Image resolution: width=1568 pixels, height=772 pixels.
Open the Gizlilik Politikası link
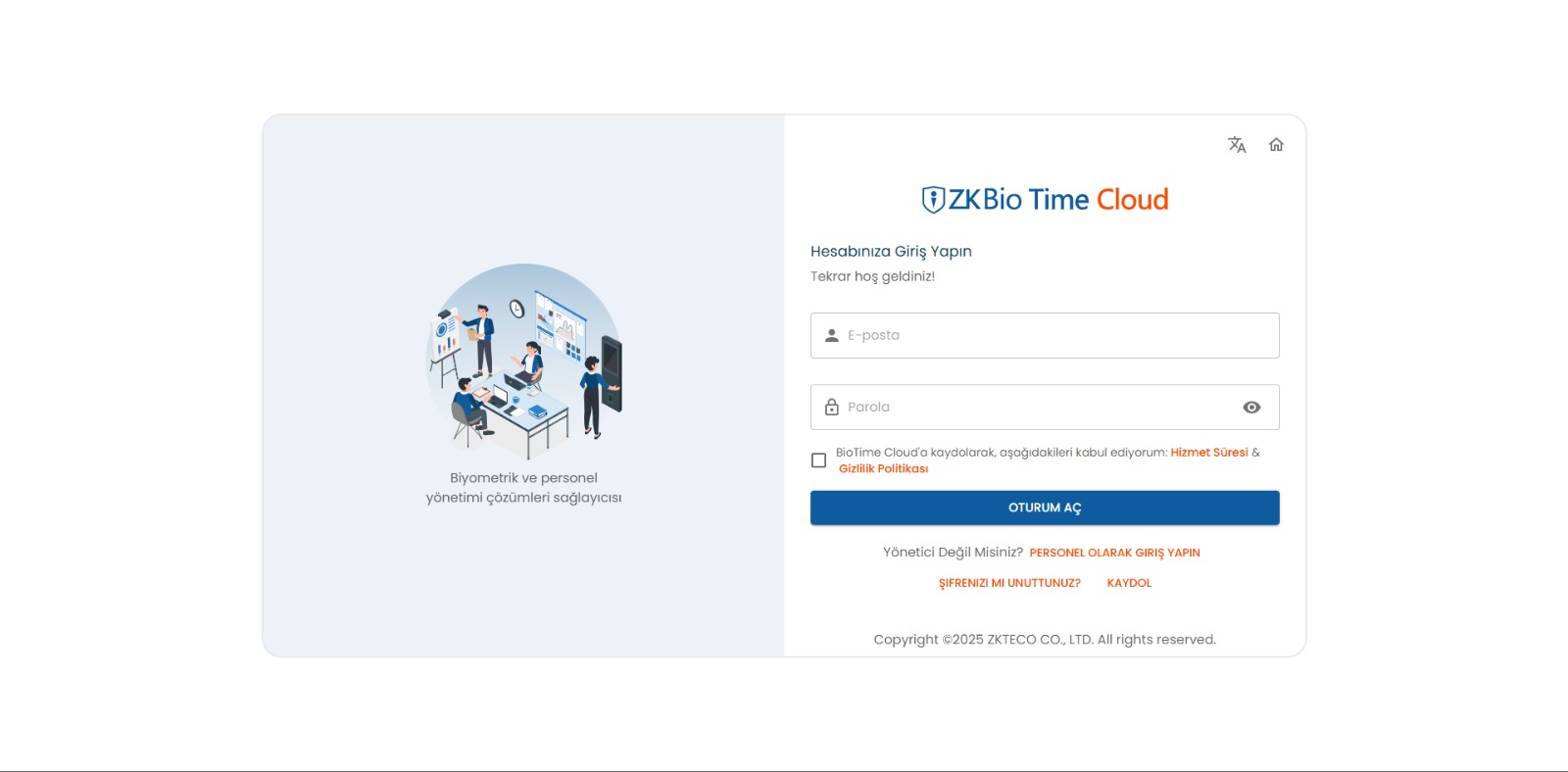pyautogui.click(x=883, y=469)
